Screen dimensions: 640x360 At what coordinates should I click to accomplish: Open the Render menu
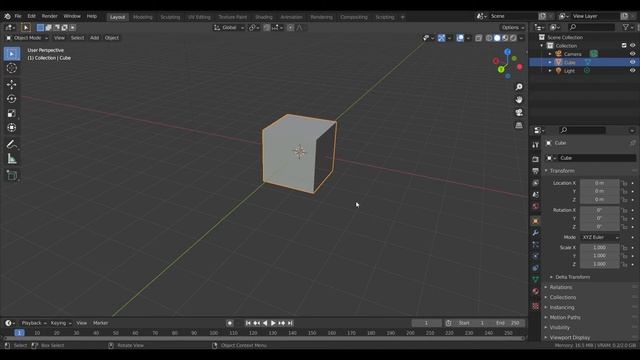click(x=50, y=16)
